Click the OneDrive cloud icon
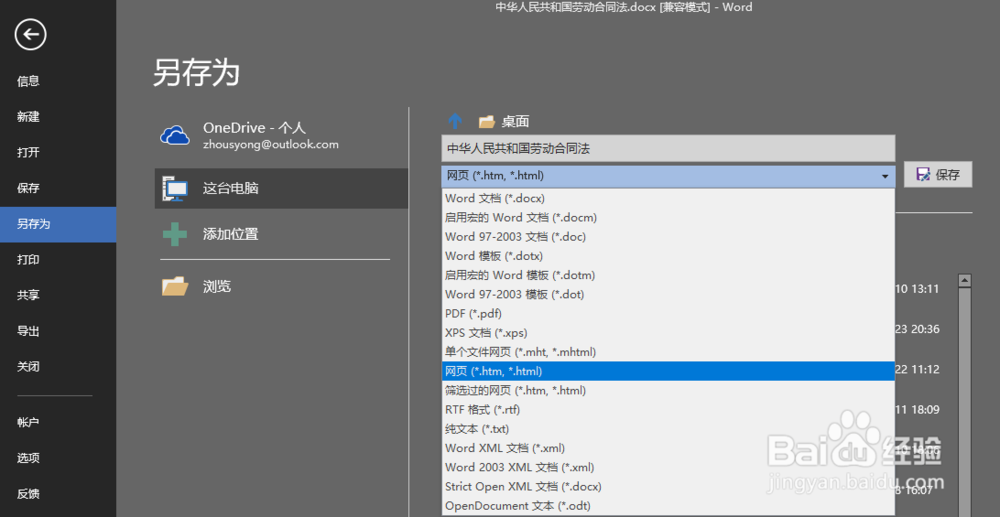Image resolution: width=1000 pixels, height=517 pixels. pyautogui.click(x=175, y=135)
